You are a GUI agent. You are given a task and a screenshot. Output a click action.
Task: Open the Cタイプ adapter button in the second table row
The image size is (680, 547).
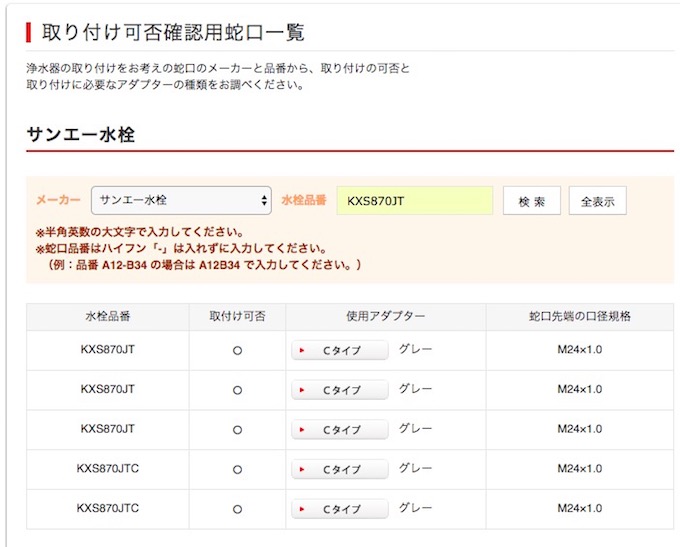tap(340, 390)
